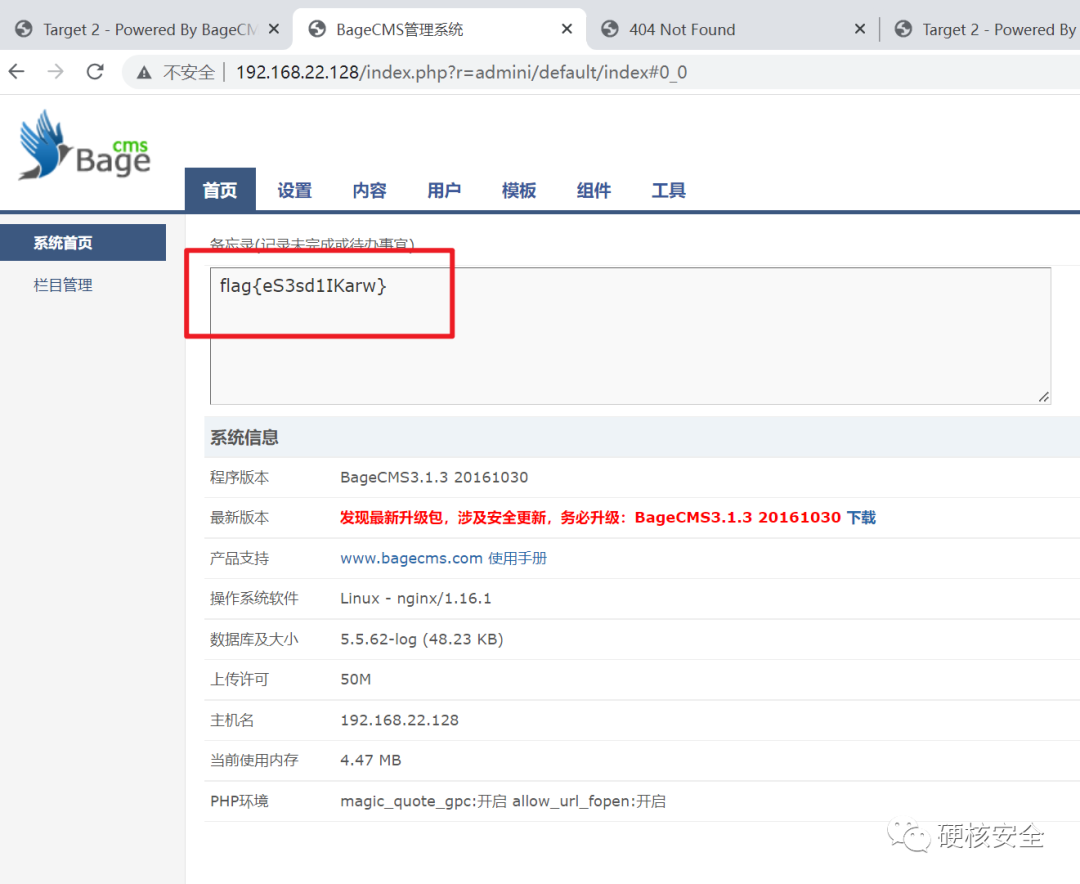Select 系统首页 in the sidebar

(83, 243)
